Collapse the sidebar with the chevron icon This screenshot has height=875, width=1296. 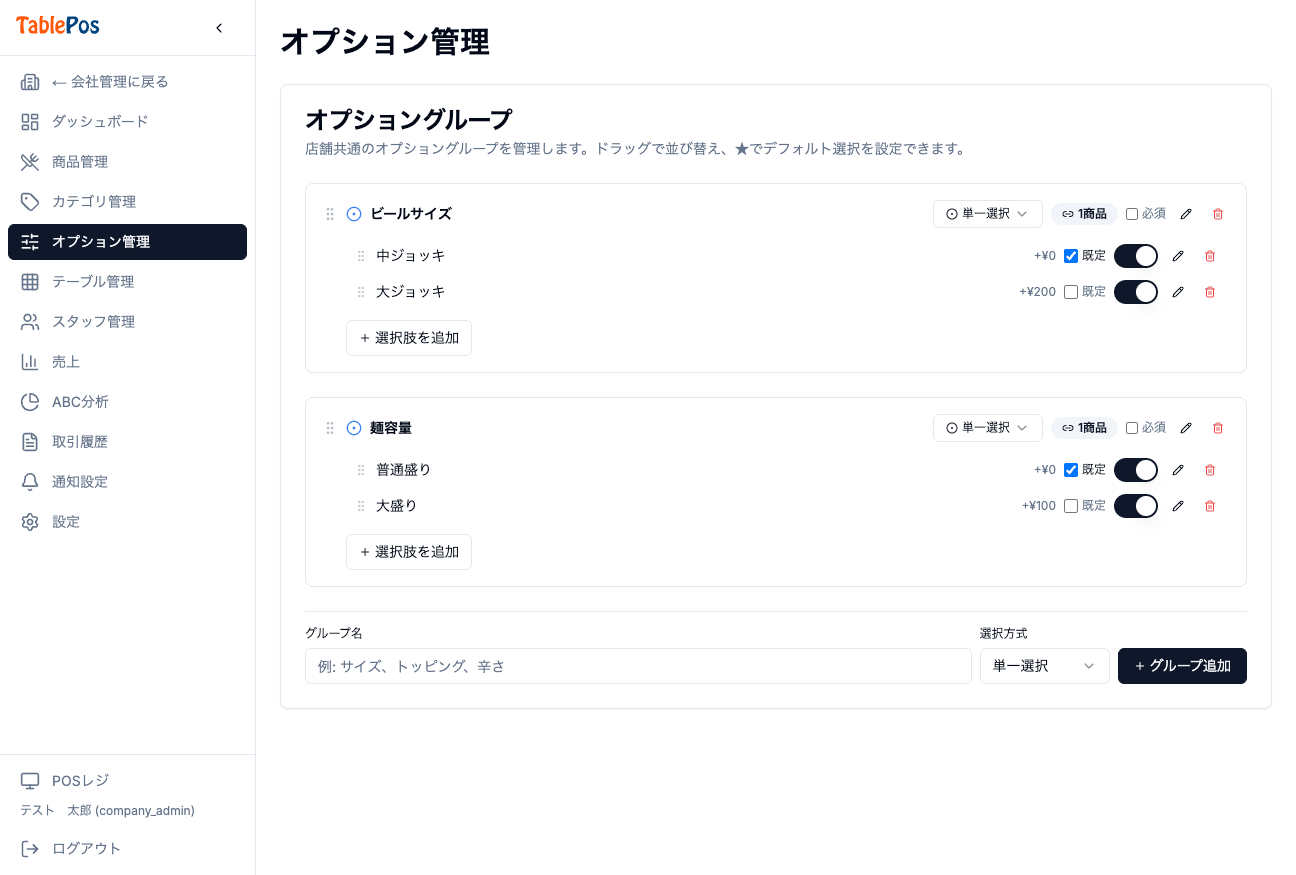tap(219, 28)
